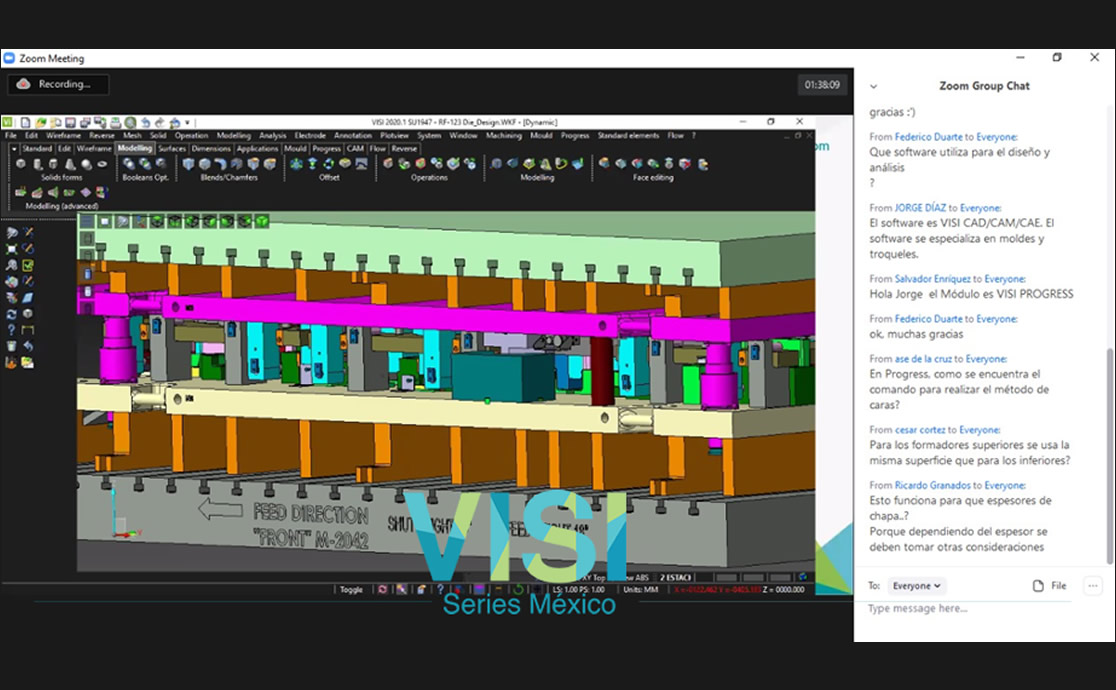Click the first Operations group icon

point(388,164)
